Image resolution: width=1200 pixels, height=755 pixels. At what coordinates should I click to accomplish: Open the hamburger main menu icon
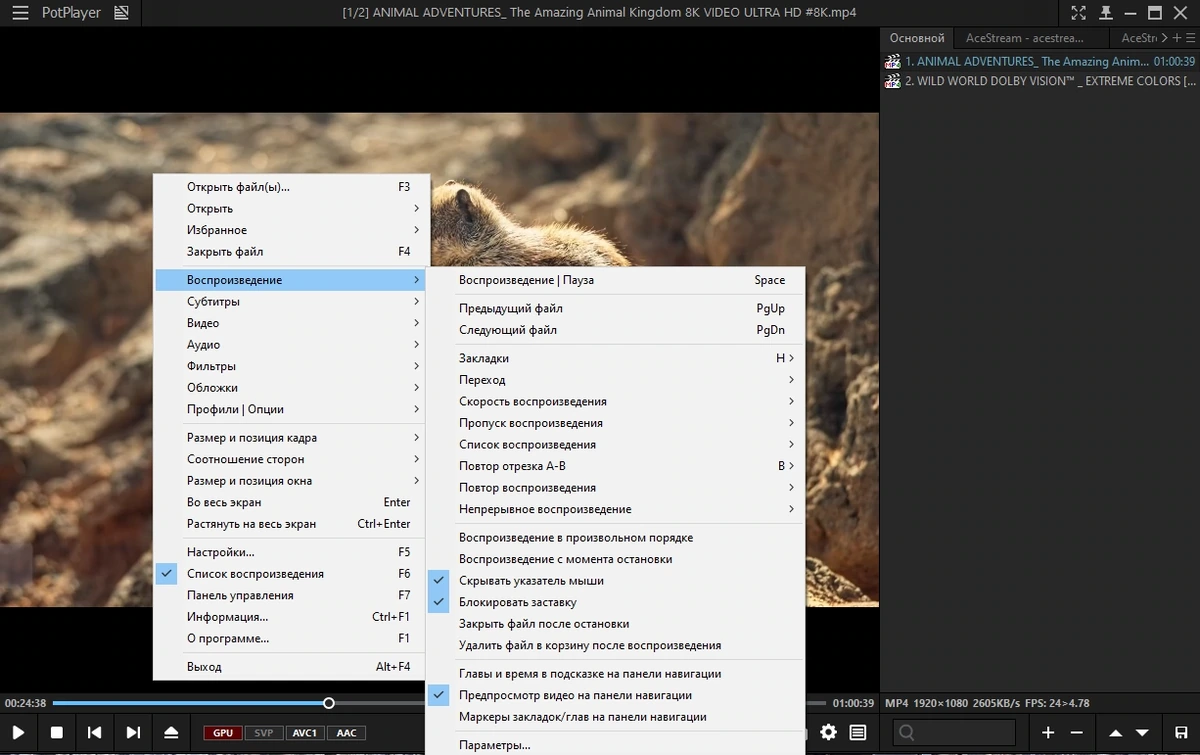pos(20,13)
